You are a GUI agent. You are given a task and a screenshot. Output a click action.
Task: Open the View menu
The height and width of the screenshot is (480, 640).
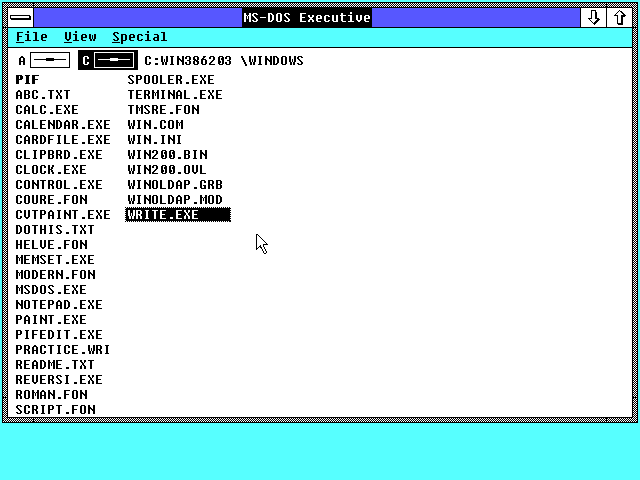(x=80, y=37)
